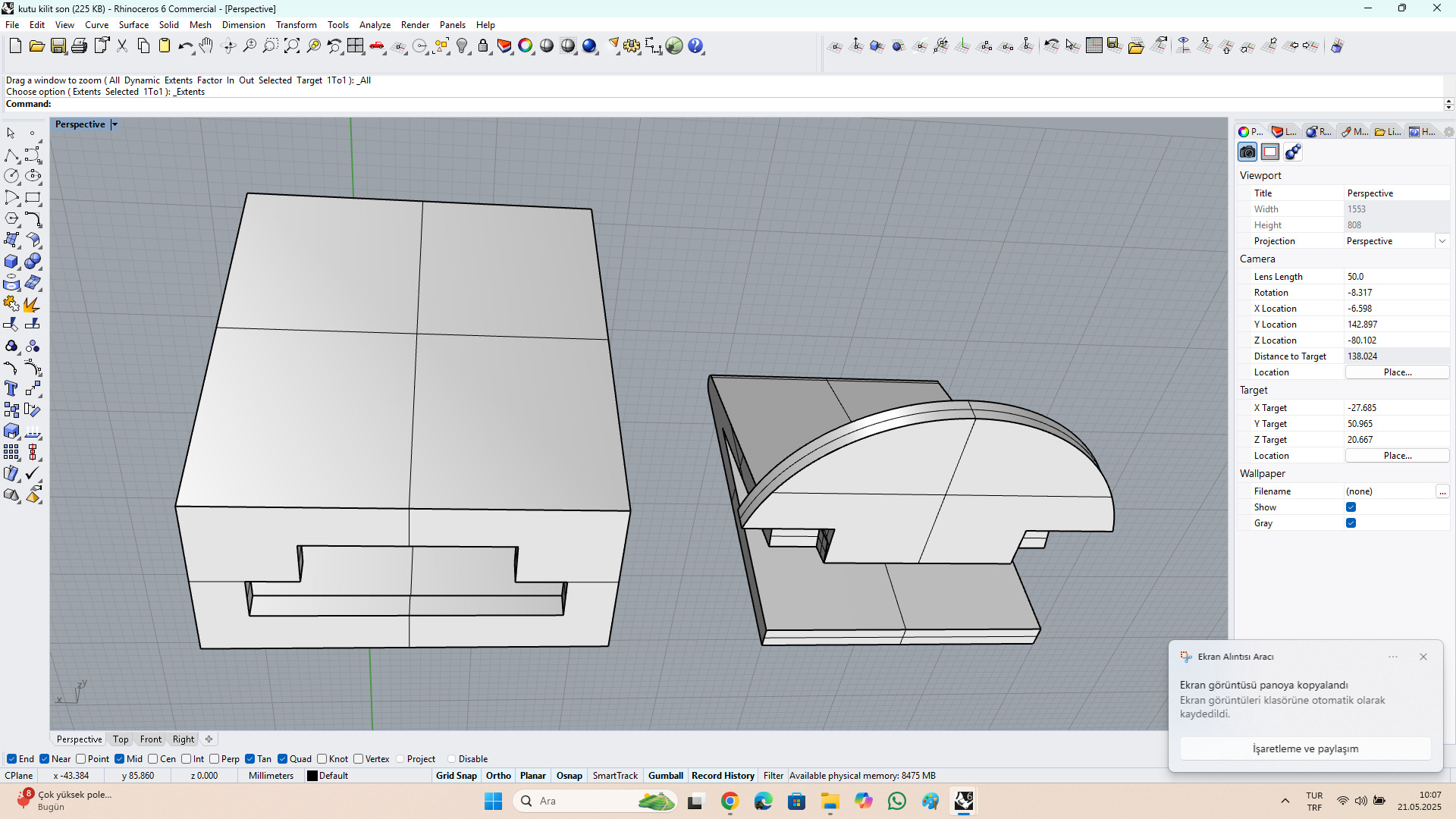Click the Default layer black color swatch
This screenshot has width=1456, height=819.
[x=312, y=776]
